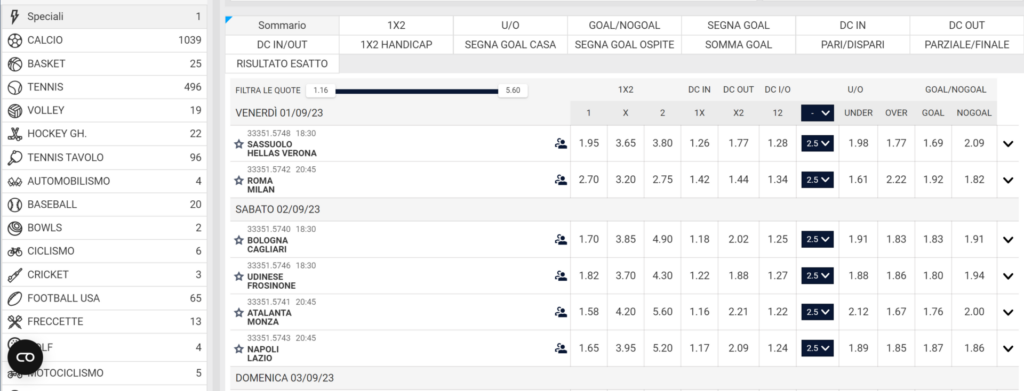Click the HOCKEY GH. sticks icon
The height and width of the screenshot is (391, 1024).
pyautogui.click(x=14, y=134)
